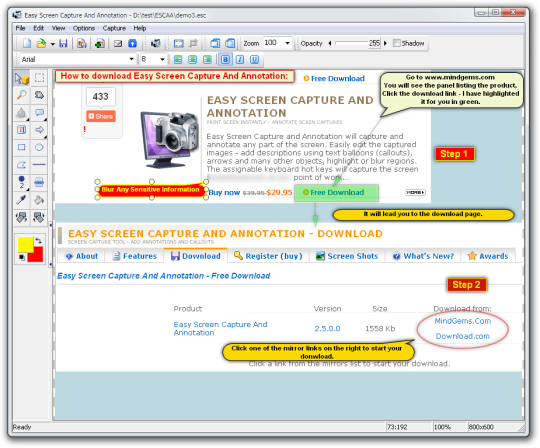Viewport: 540px width, 448px height.
Task: Click the Features tab on the captured page
Action: (x=135, y=256)
